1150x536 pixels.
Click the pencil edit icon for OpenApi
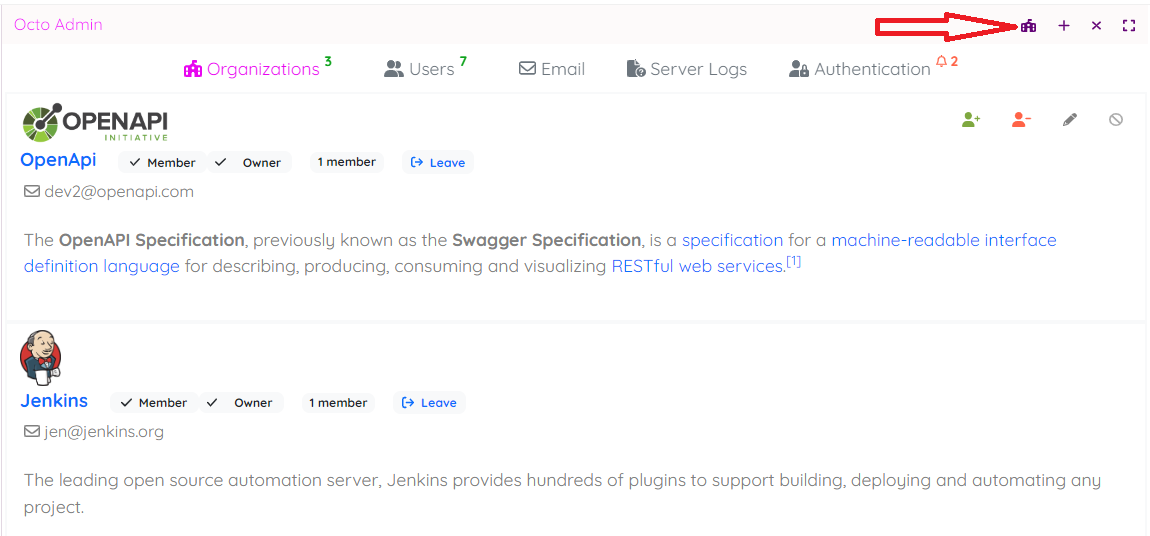point(1070,120)
